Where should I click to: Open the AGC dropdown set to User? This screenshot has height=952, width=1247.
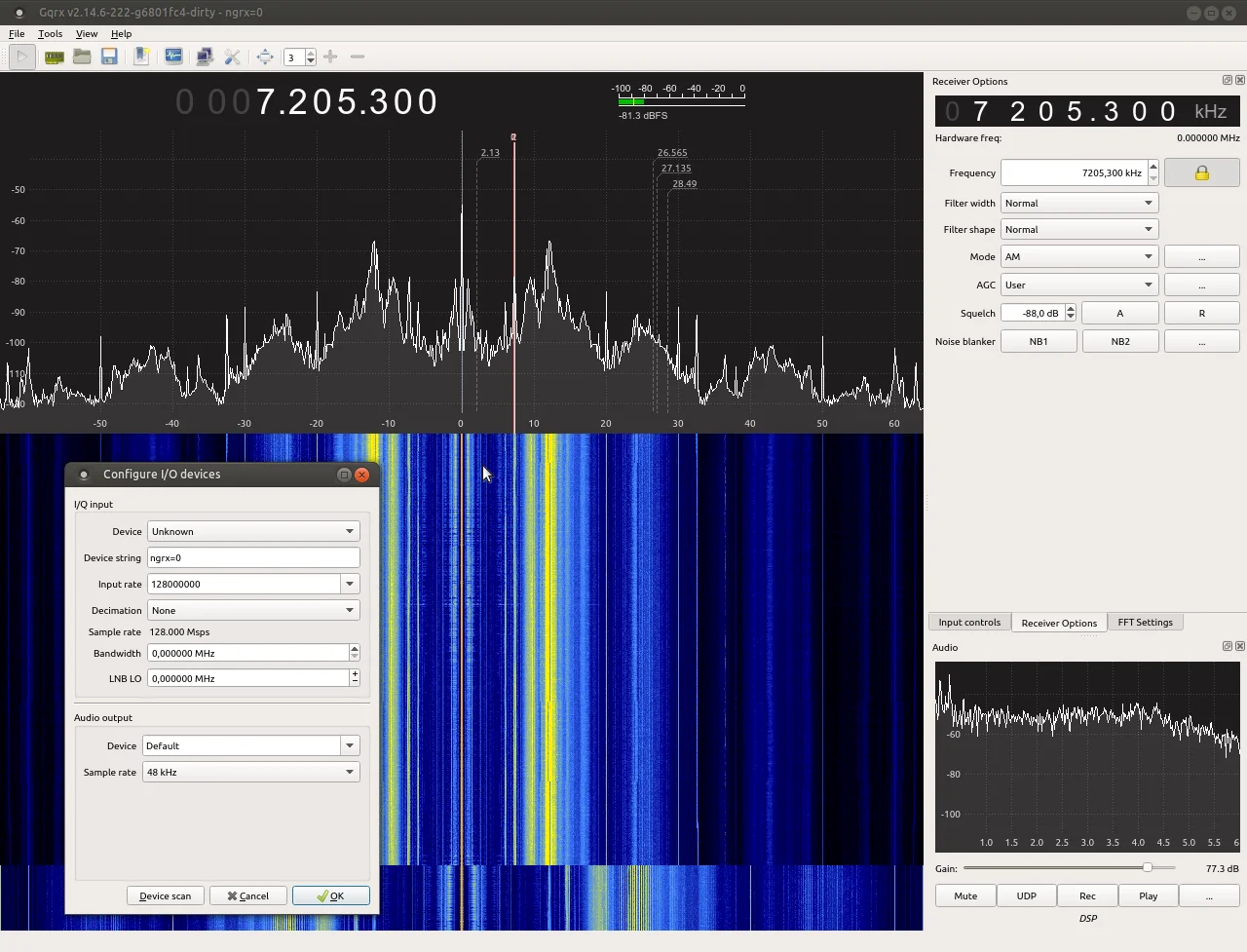coord(1079,285)
